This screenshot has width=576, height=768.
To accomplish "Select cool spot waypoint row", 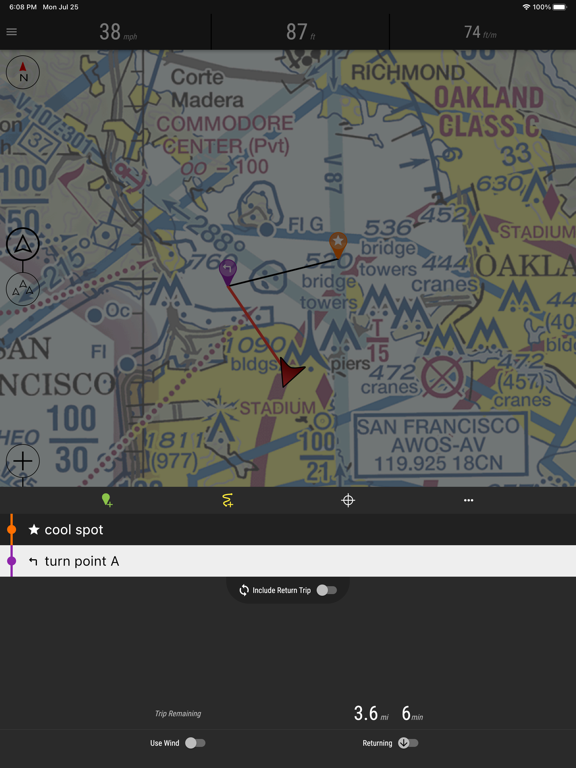I will click(x=288, y=529).
